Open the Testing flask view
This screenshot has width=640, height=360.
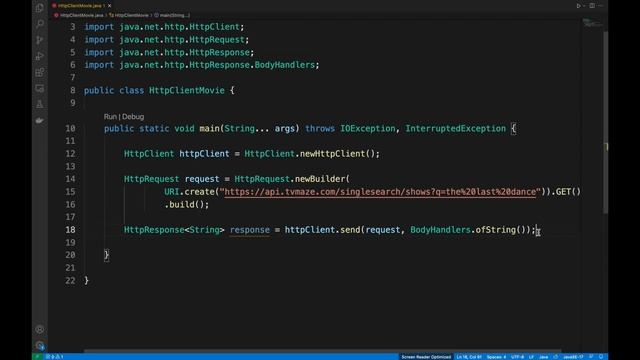[x=40, y=104]
